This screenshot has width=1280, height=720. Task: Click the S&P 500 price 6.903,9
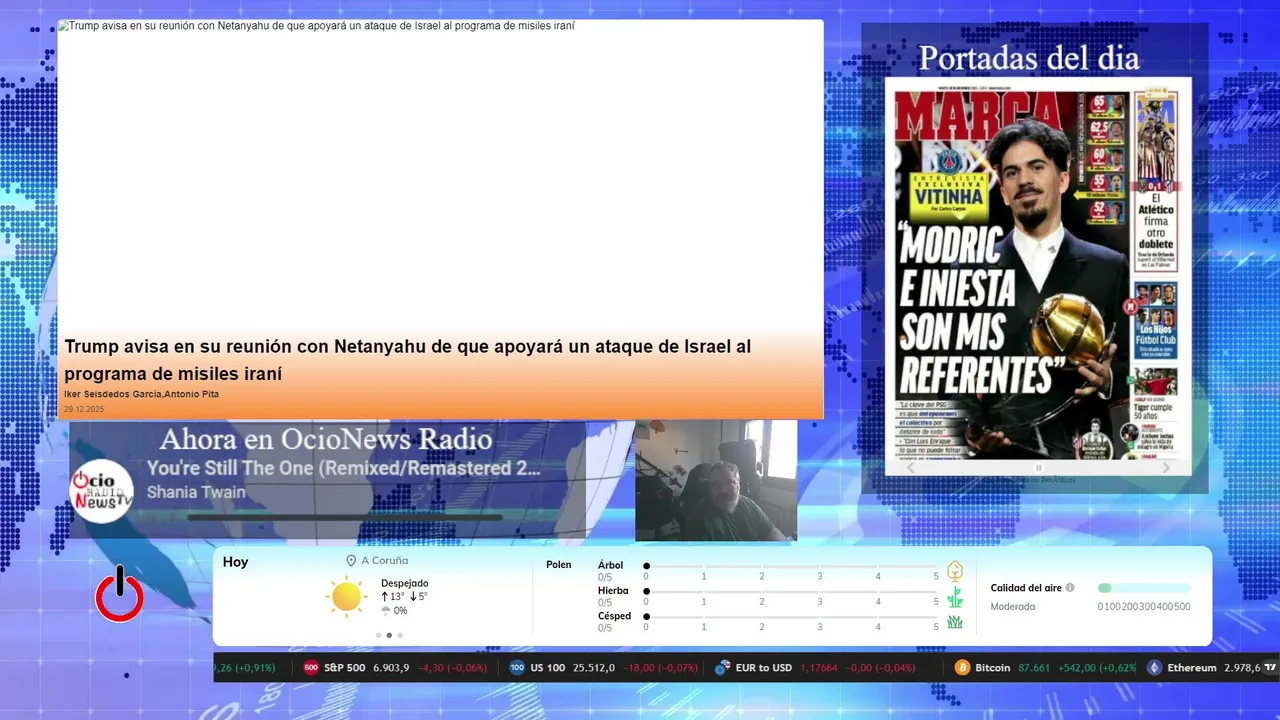click(x=391, y=668)
